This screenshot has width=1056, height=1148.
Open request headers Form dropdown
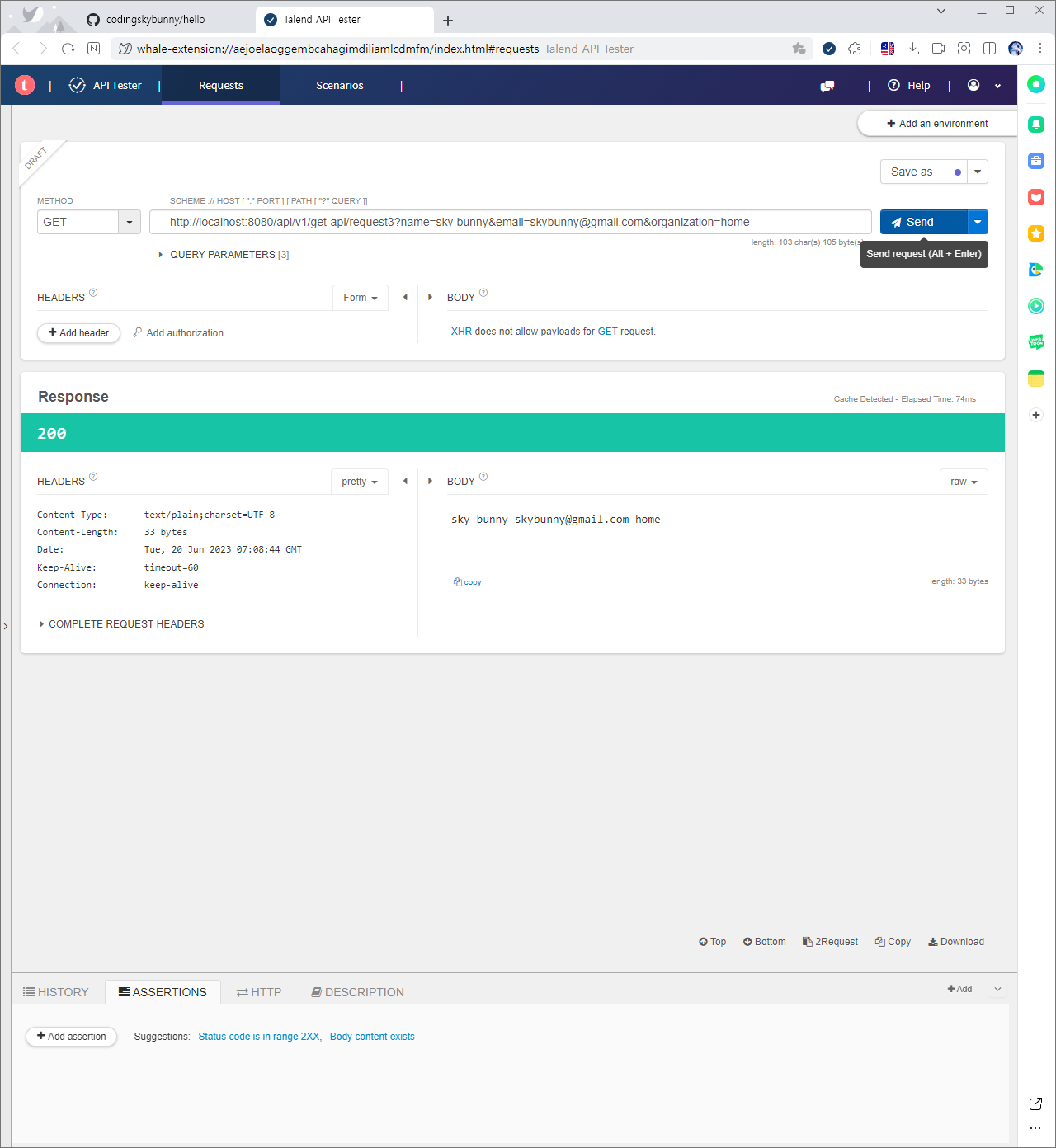361,298
